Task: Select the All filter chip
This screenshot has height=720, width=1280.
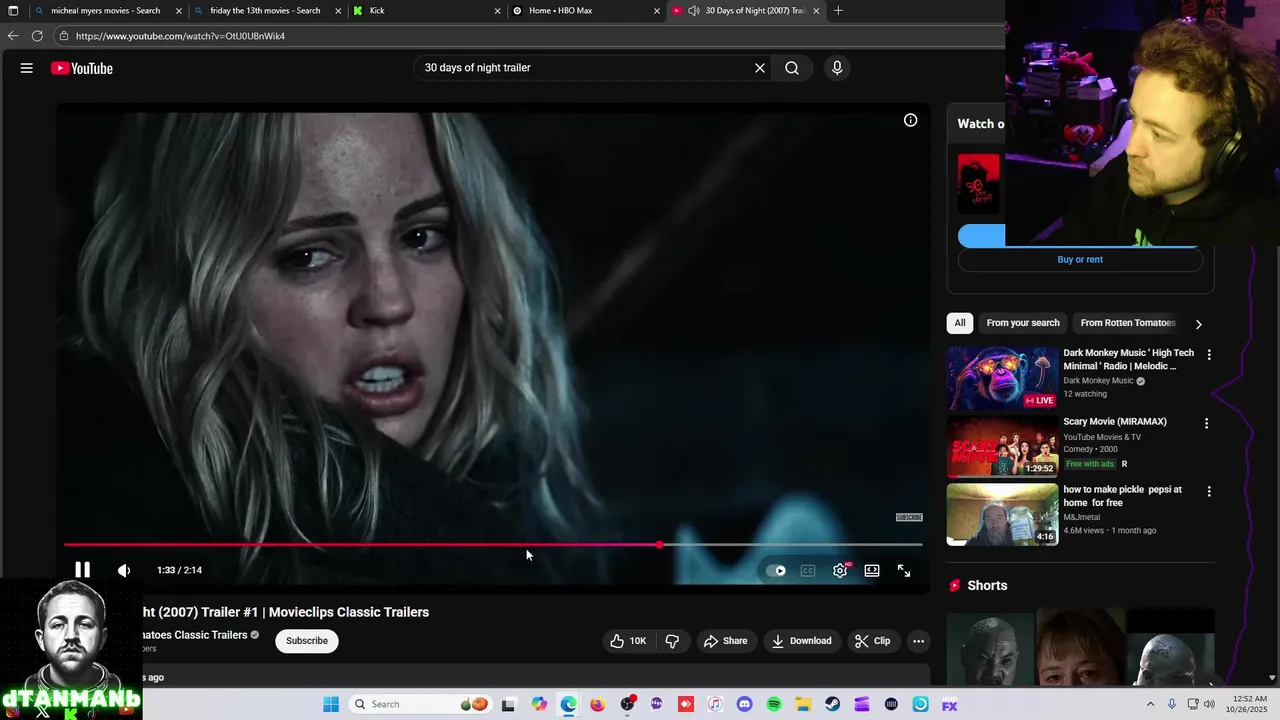Action: [960, 323]
